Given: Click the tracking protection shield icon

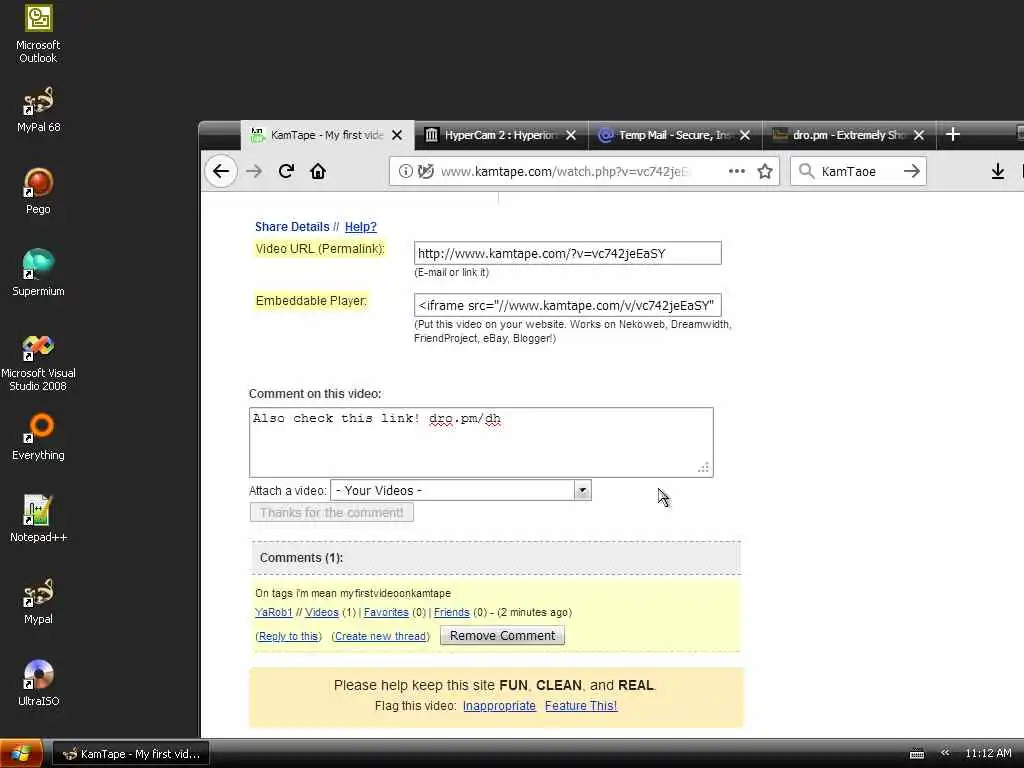Looking at the screenshot, I should (426, 171).
